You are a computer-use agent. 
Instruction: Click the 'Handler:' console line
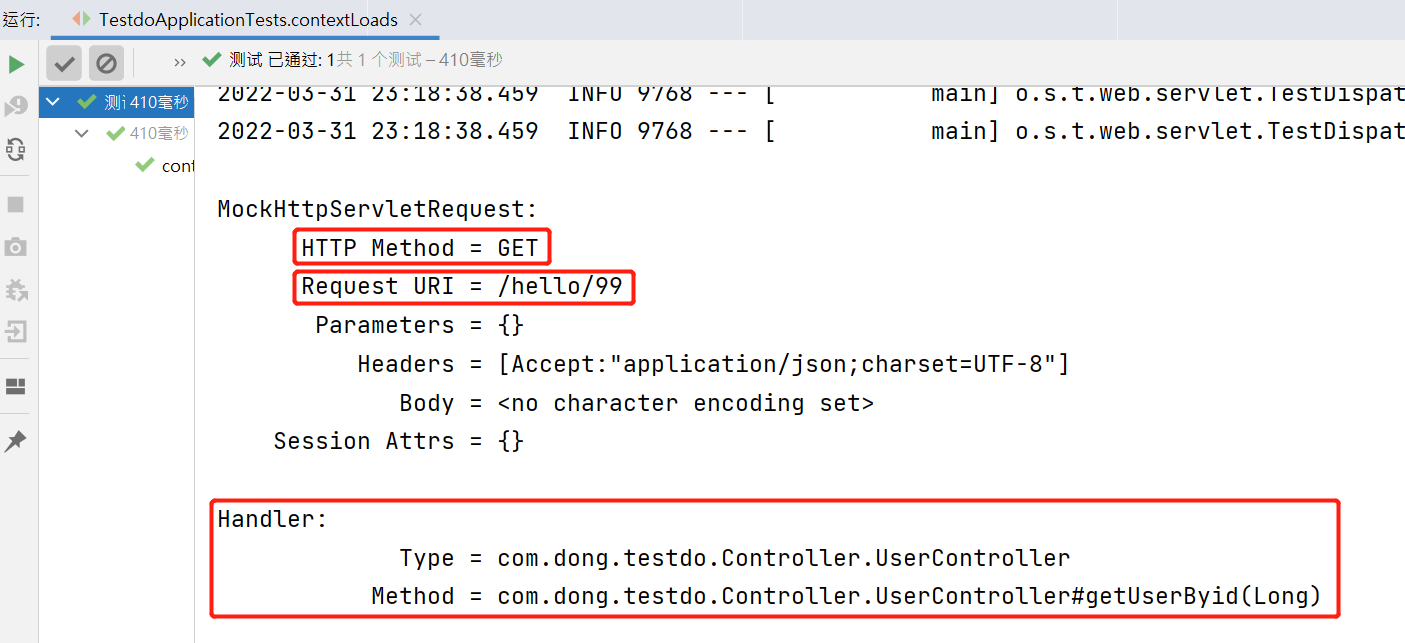click(x=273, y=520)
